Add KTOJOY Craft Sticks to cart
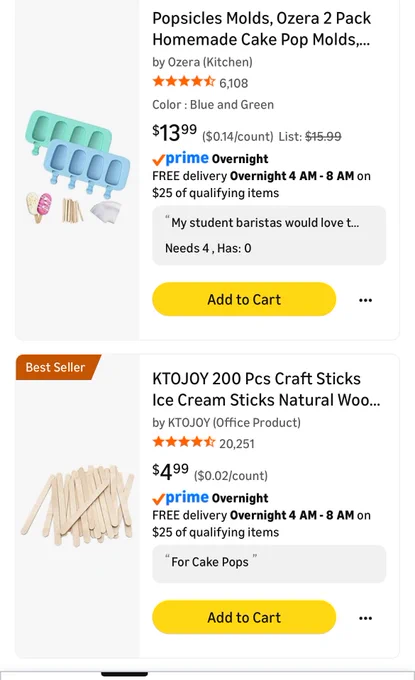 click(244, 617)
